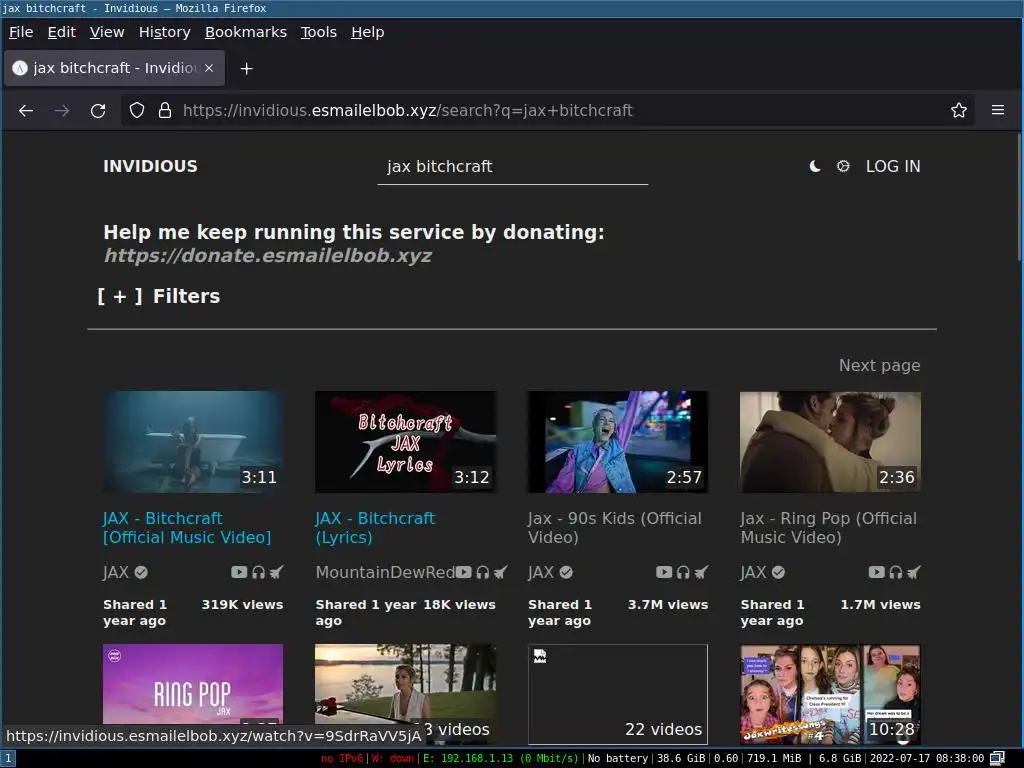1024x768 pixels.
Task: Open the View menu
Action: pos(107,32)
